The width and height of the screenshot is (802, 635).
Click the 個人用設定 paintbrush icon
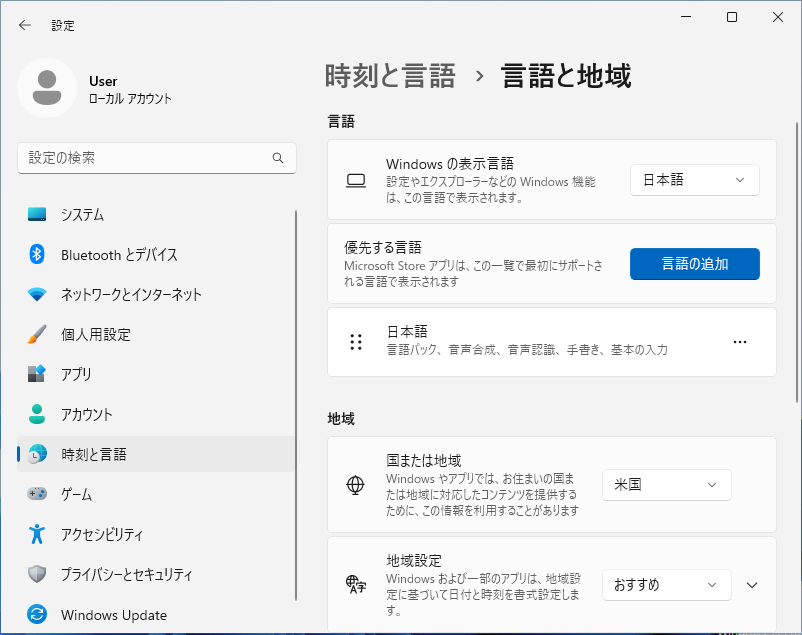click(37, 334)
